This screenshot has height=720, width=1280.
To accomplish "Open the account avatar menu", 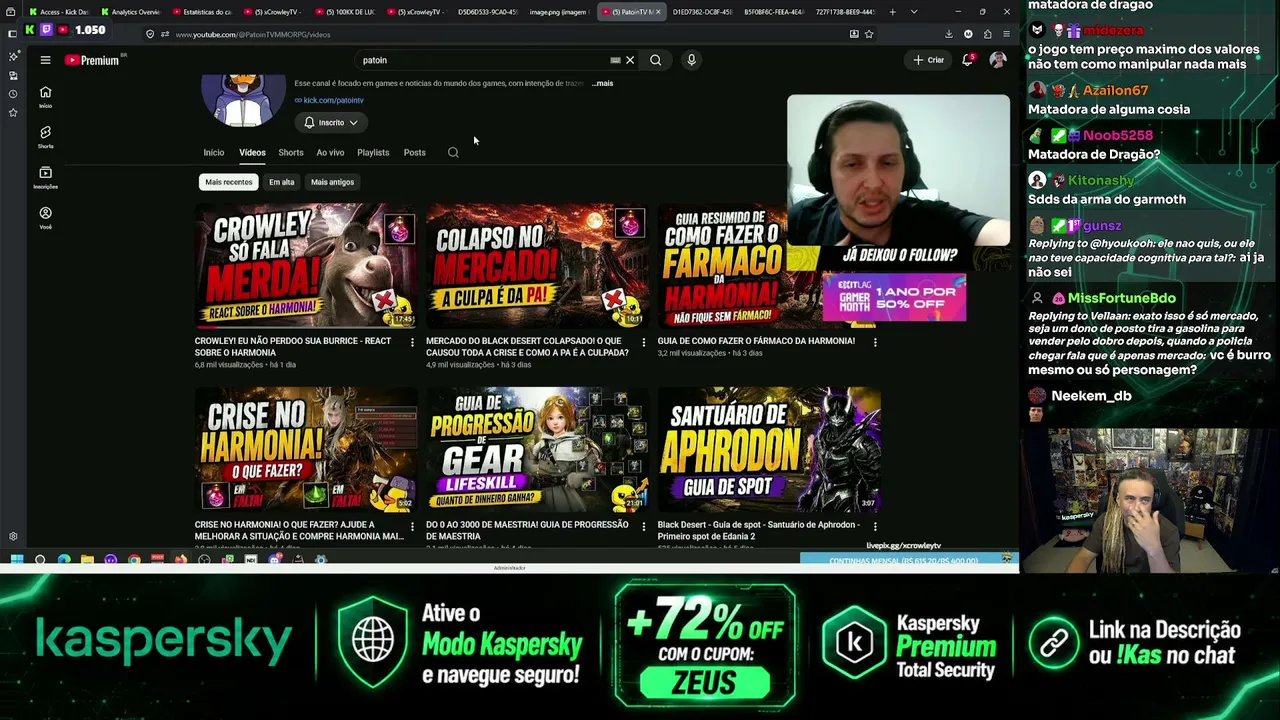I will click(997, 60).
